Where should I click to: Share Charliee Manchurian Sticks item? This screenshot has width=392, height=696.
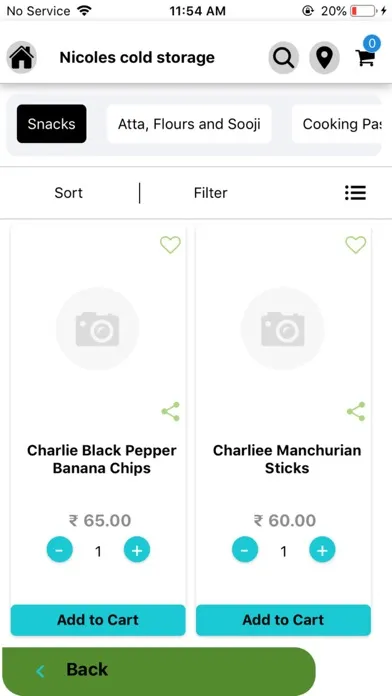(356, 411)
